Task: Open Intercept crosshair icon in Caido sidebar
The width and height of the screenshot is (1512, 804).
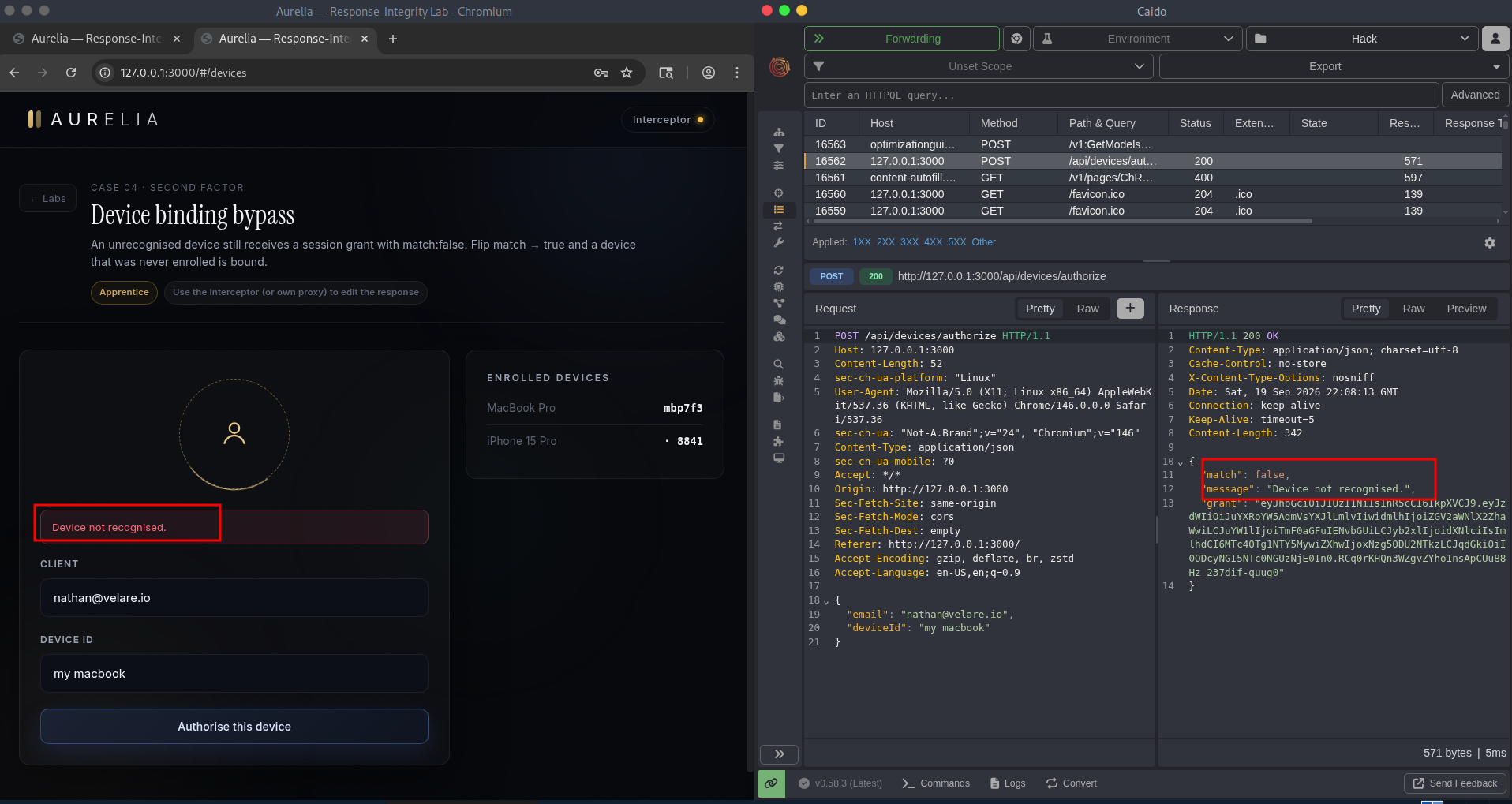Action: (779, 193)
